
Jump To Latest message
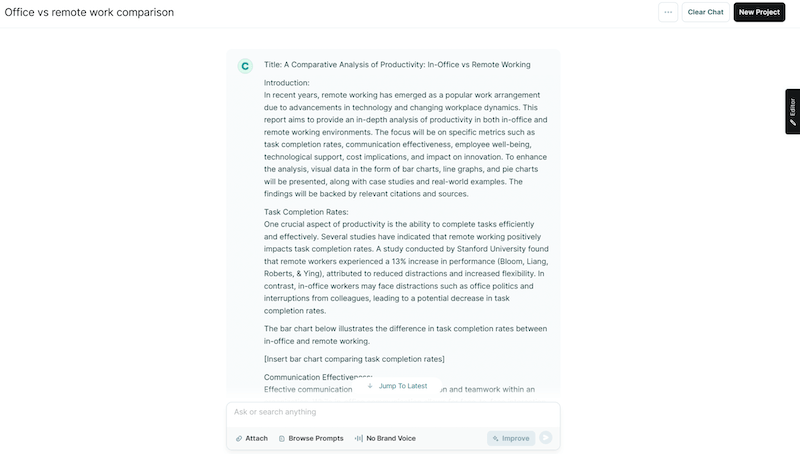tap(402, 386)
